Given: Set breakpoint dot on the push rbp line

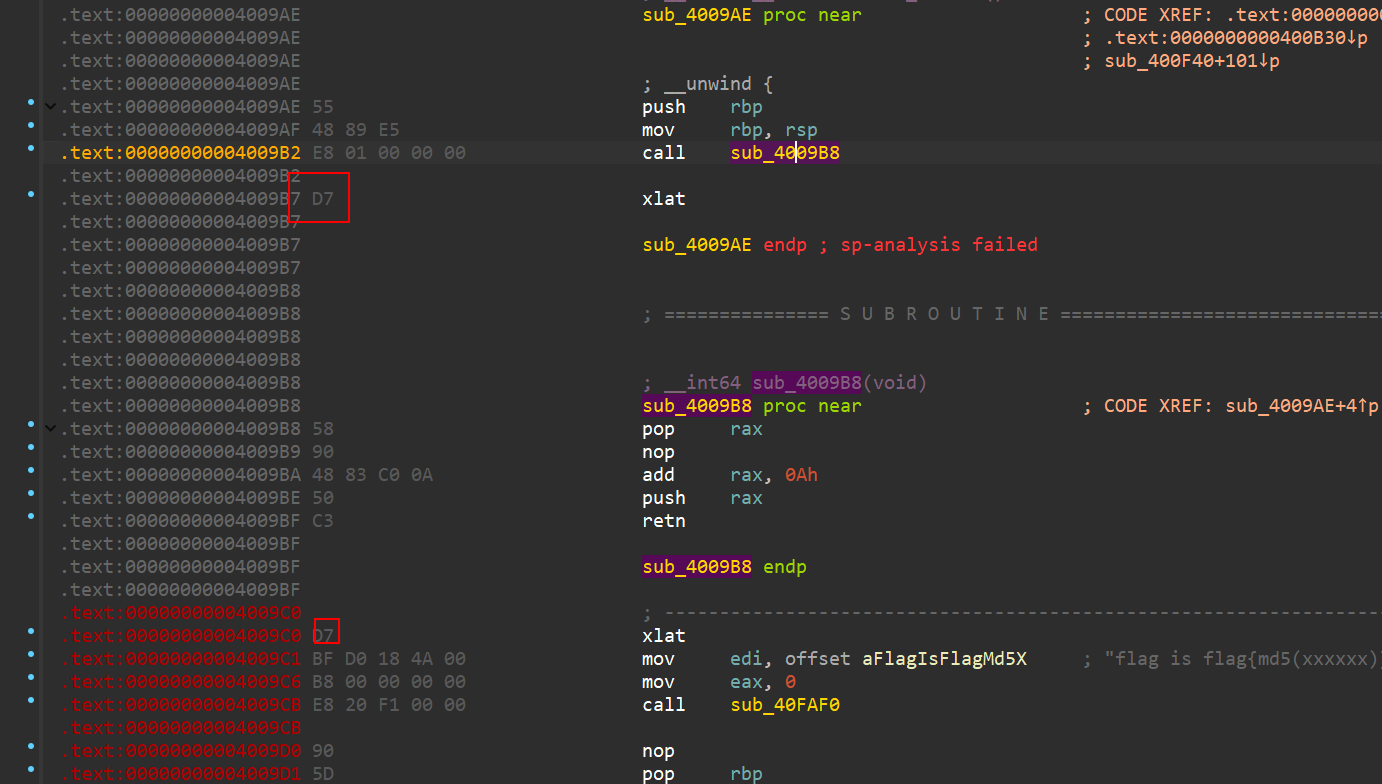Looking at the screenshot, I should 31,102.
